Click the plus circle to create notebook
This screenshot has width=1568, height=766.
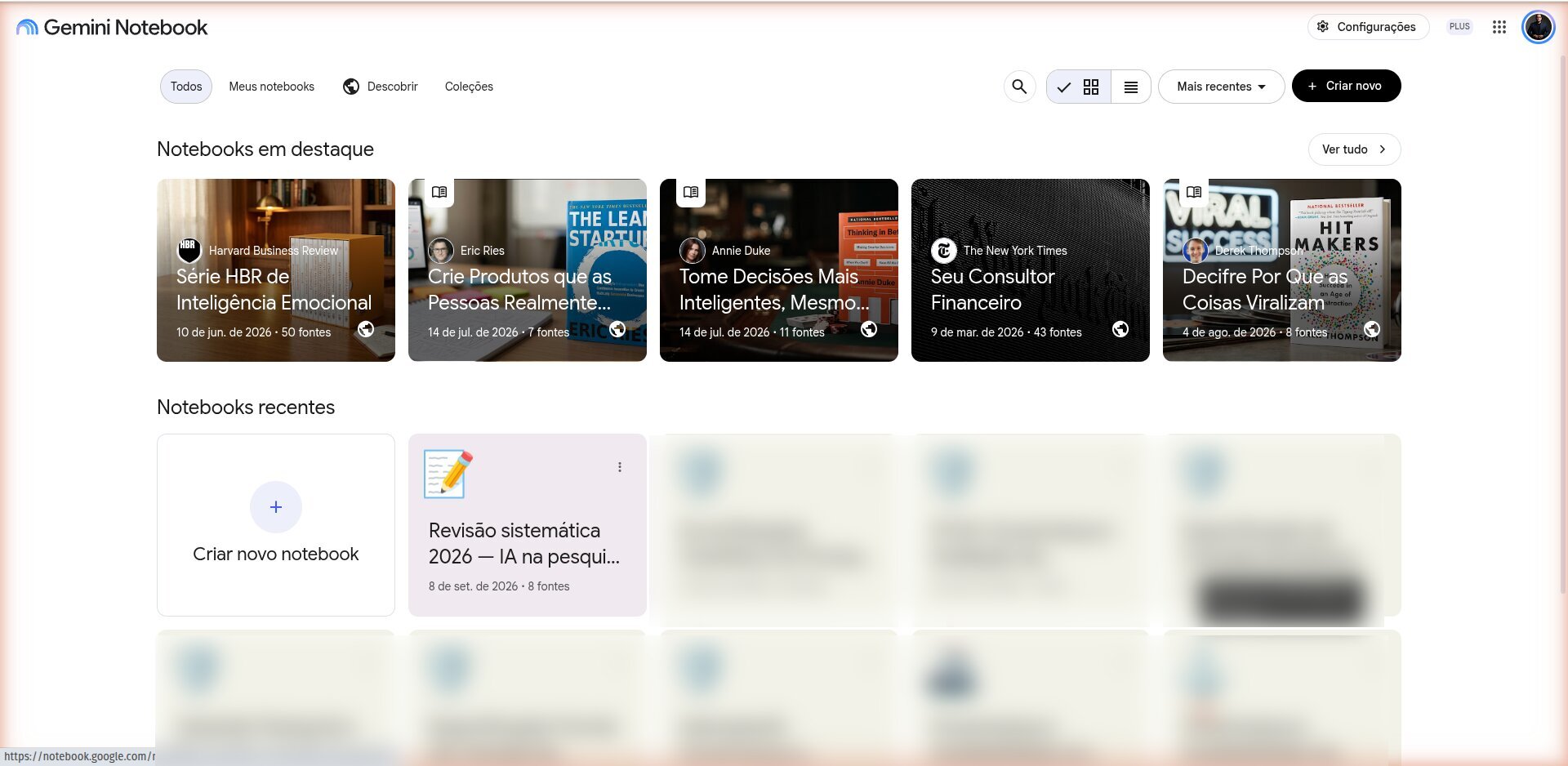point(276,507)
